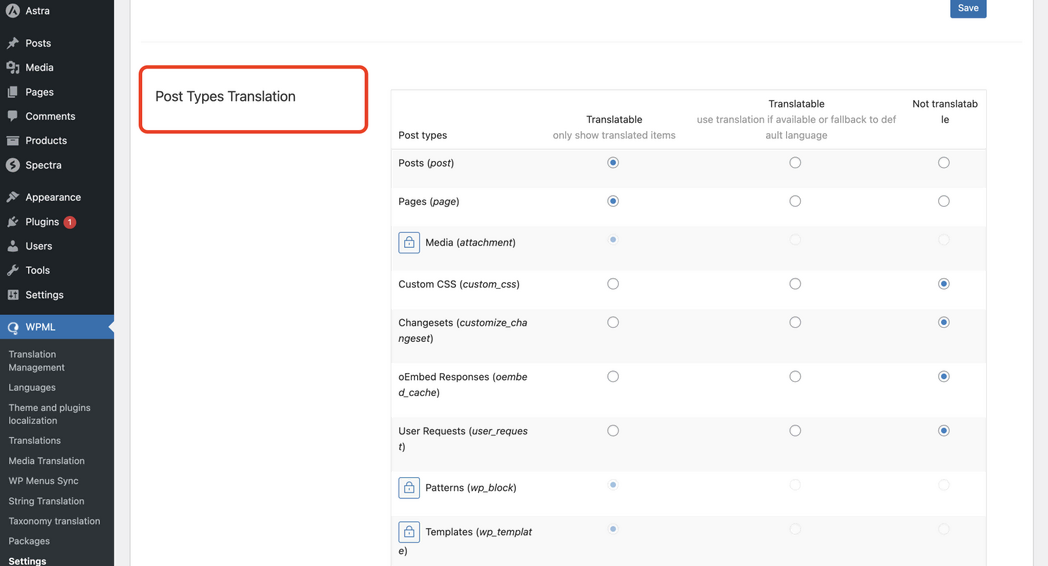1048x566 pixels.
Task: Click the Post Types Translation heading
Action: coord(225,97)
